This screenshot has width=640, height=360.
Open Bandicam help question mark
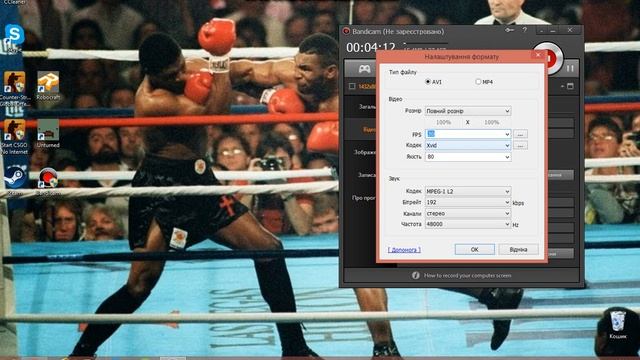pos(525,30)
